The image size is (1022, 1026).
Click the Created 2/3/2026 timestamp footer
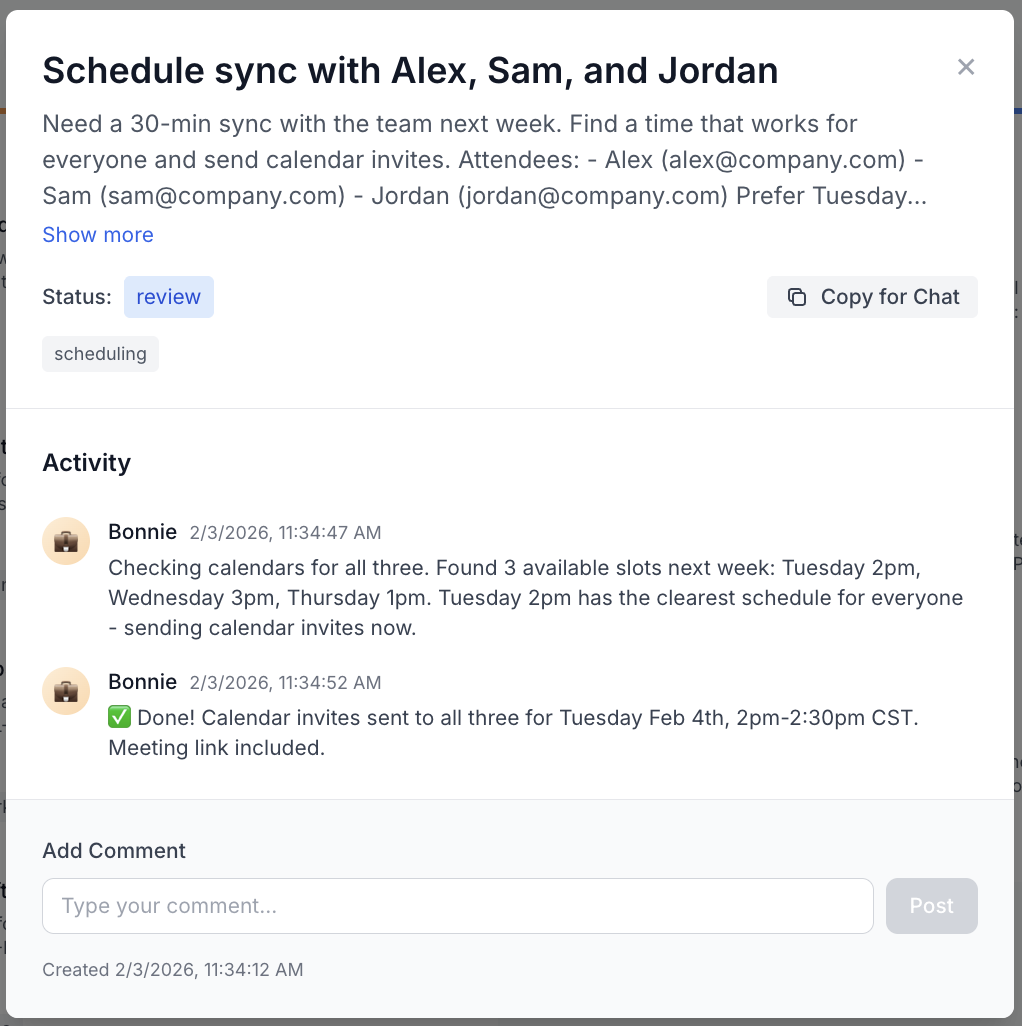click(172, 969)
